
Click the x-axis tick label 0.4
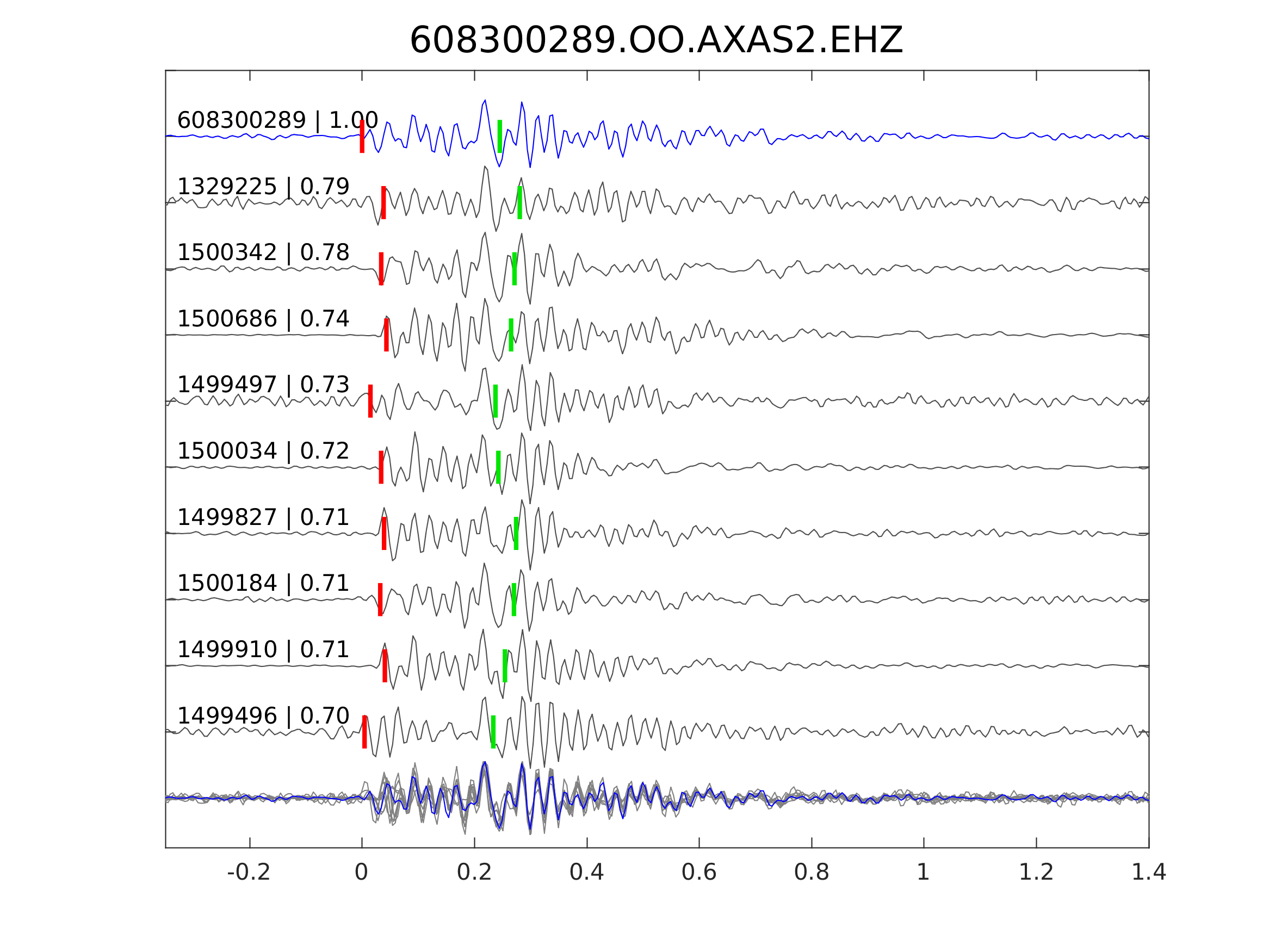point(586,873)
